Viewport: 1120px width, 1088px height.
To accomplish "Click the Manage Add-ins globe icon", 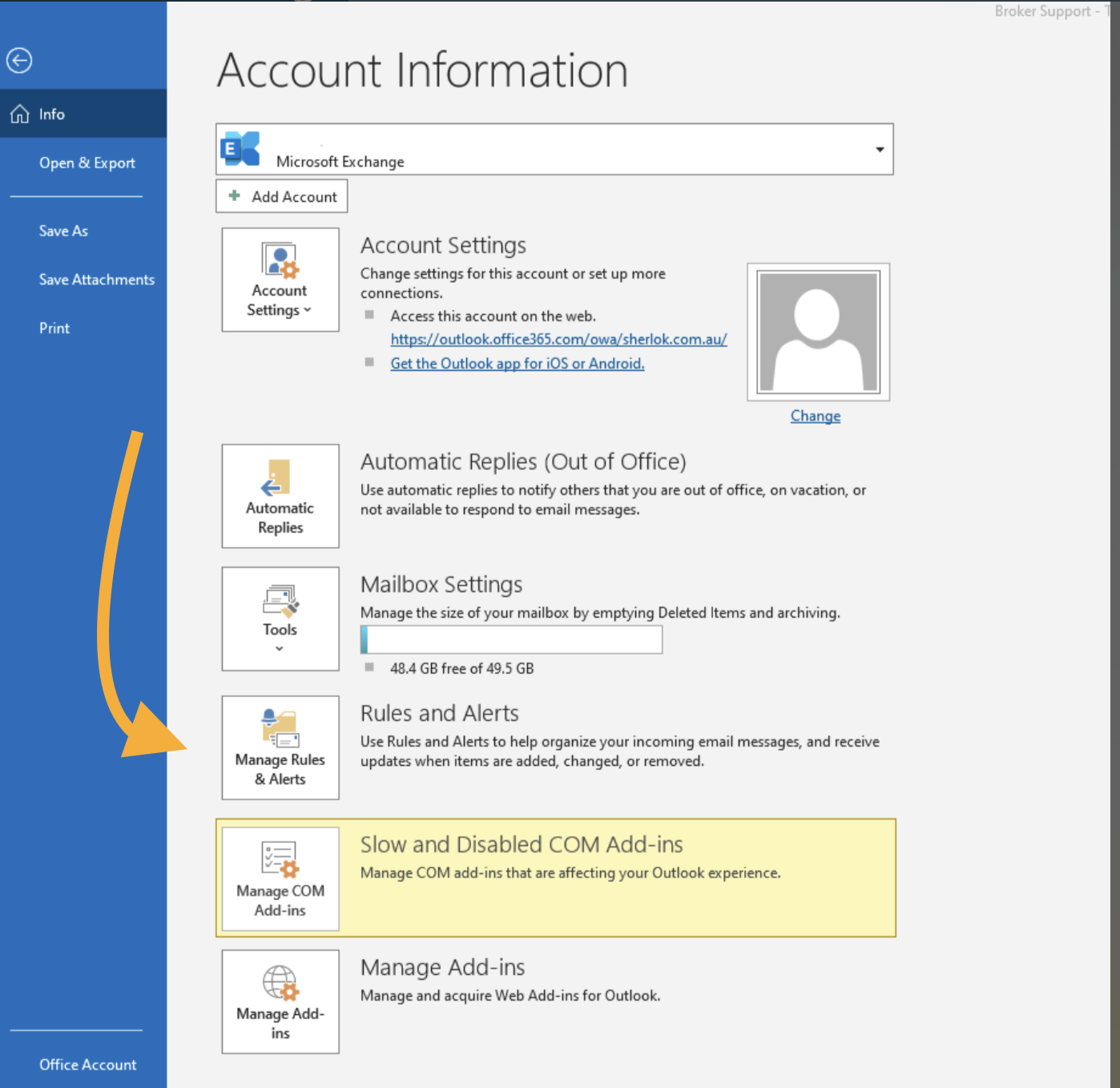I will (280, 984).
